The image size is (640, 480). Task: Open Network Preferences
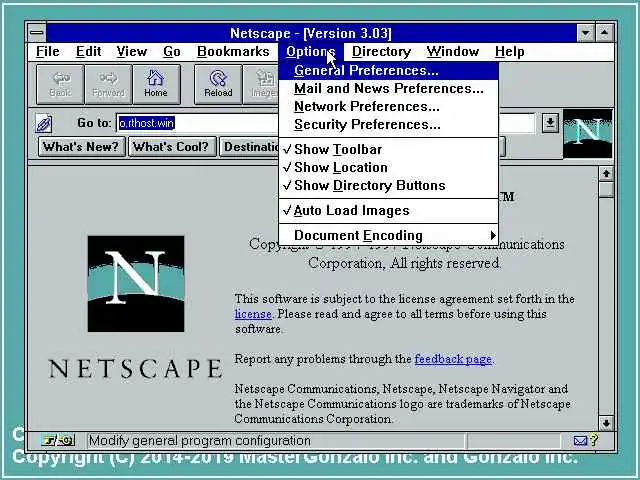389,107
